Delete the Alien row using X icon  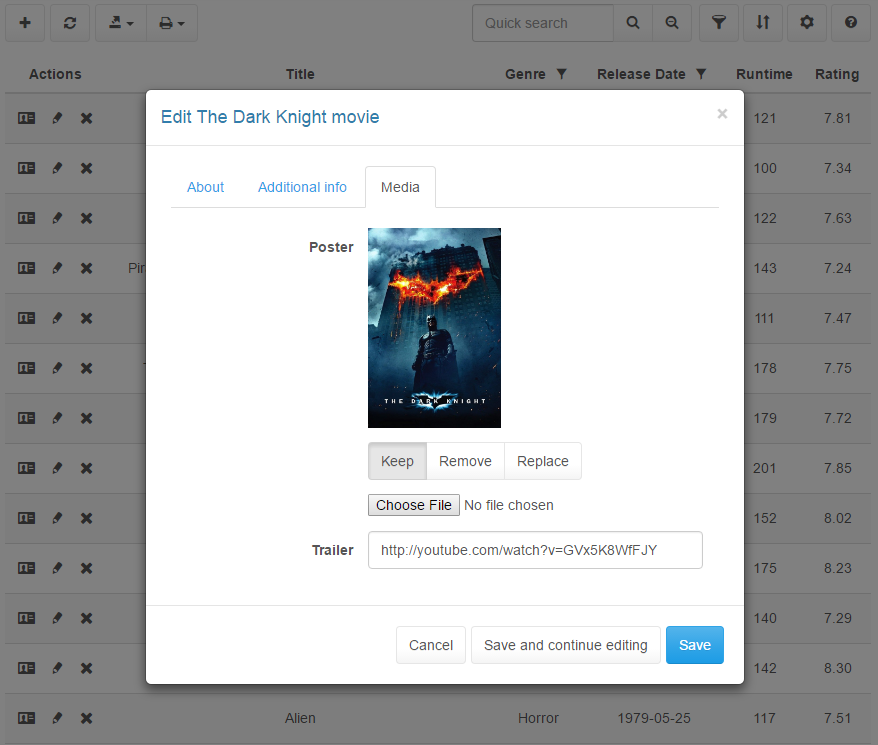[x=87, y=718]
